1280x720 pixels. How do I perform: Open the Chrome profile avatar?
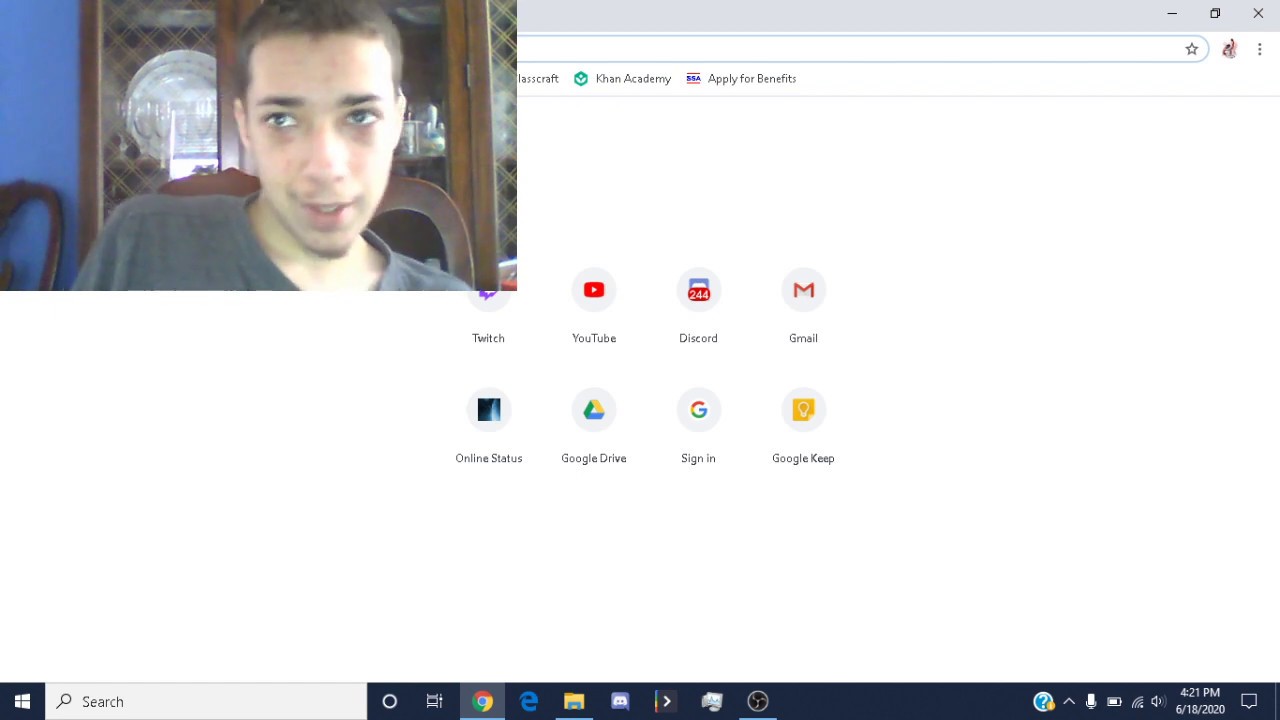coord(1229,49)
